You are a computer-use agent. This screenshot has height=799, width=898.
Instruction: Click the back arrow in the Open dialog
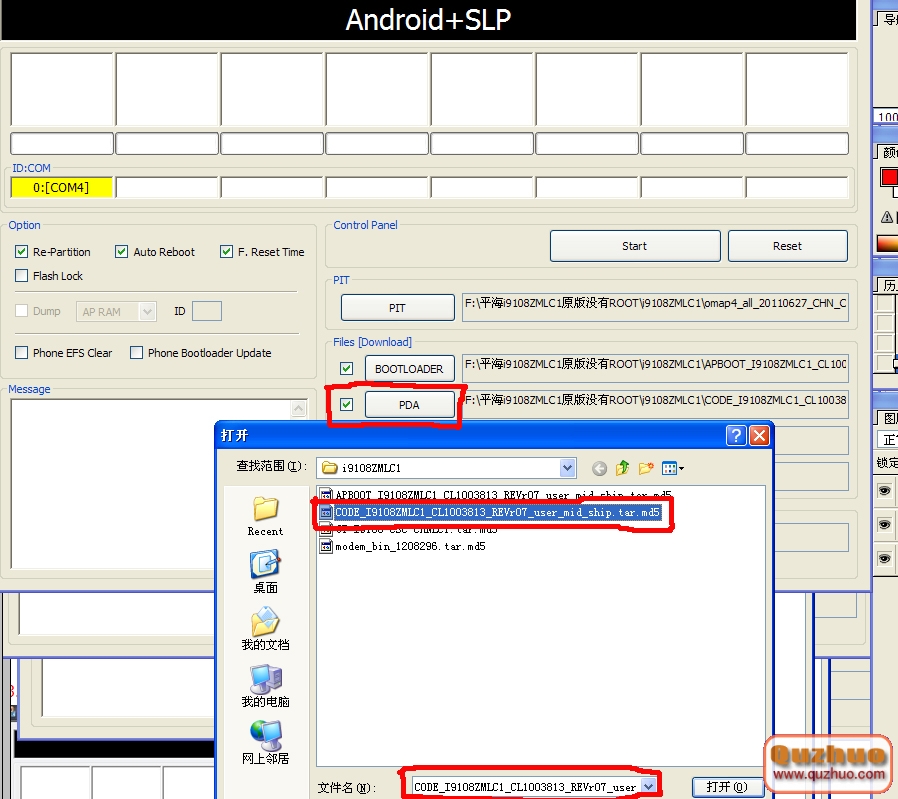[x=599, y=469]
